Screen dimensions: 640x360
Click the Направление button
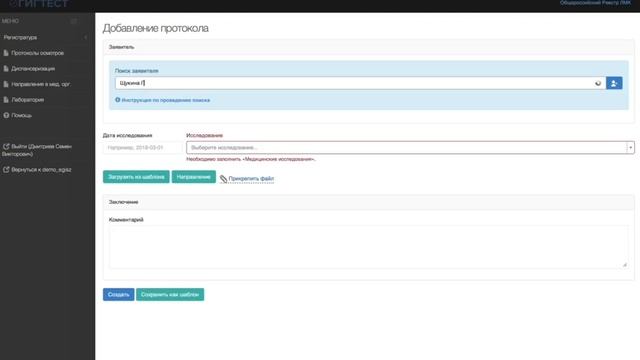click(193, 177)
